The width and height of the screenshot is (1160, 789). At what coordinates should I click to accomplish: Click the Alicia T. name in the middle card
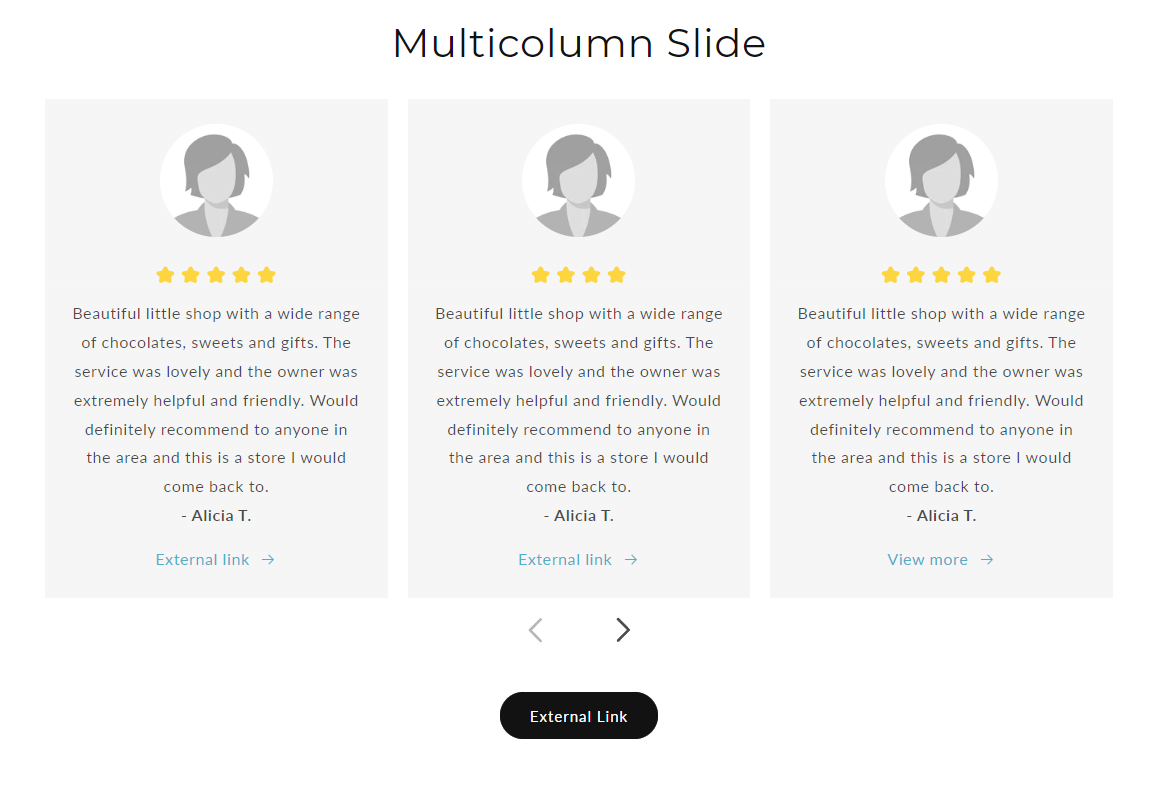pos(579,516)
